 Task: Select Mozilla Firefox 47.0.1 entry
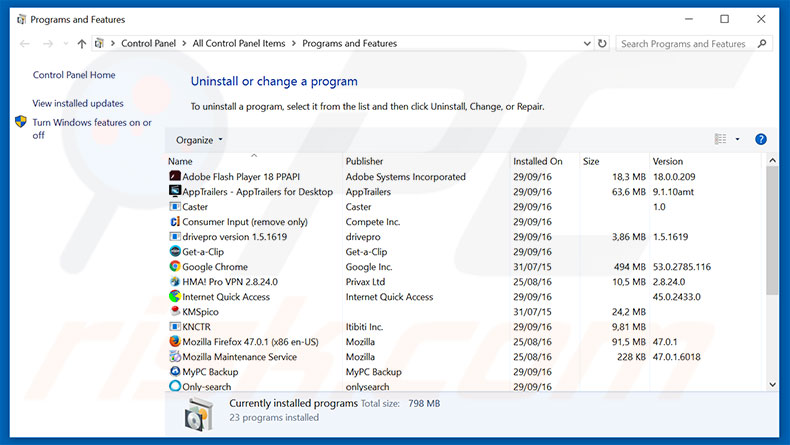pos(250,342)
